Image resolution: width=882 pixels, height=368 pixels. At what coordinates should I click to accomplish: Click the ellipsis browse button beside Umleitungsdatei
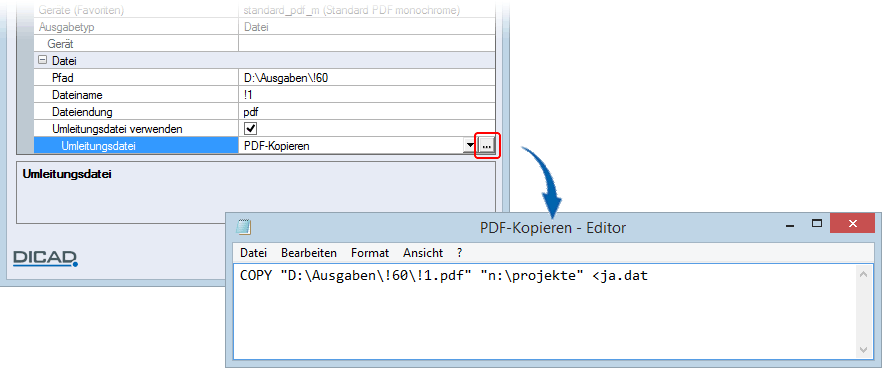click(x=487, y=146)
